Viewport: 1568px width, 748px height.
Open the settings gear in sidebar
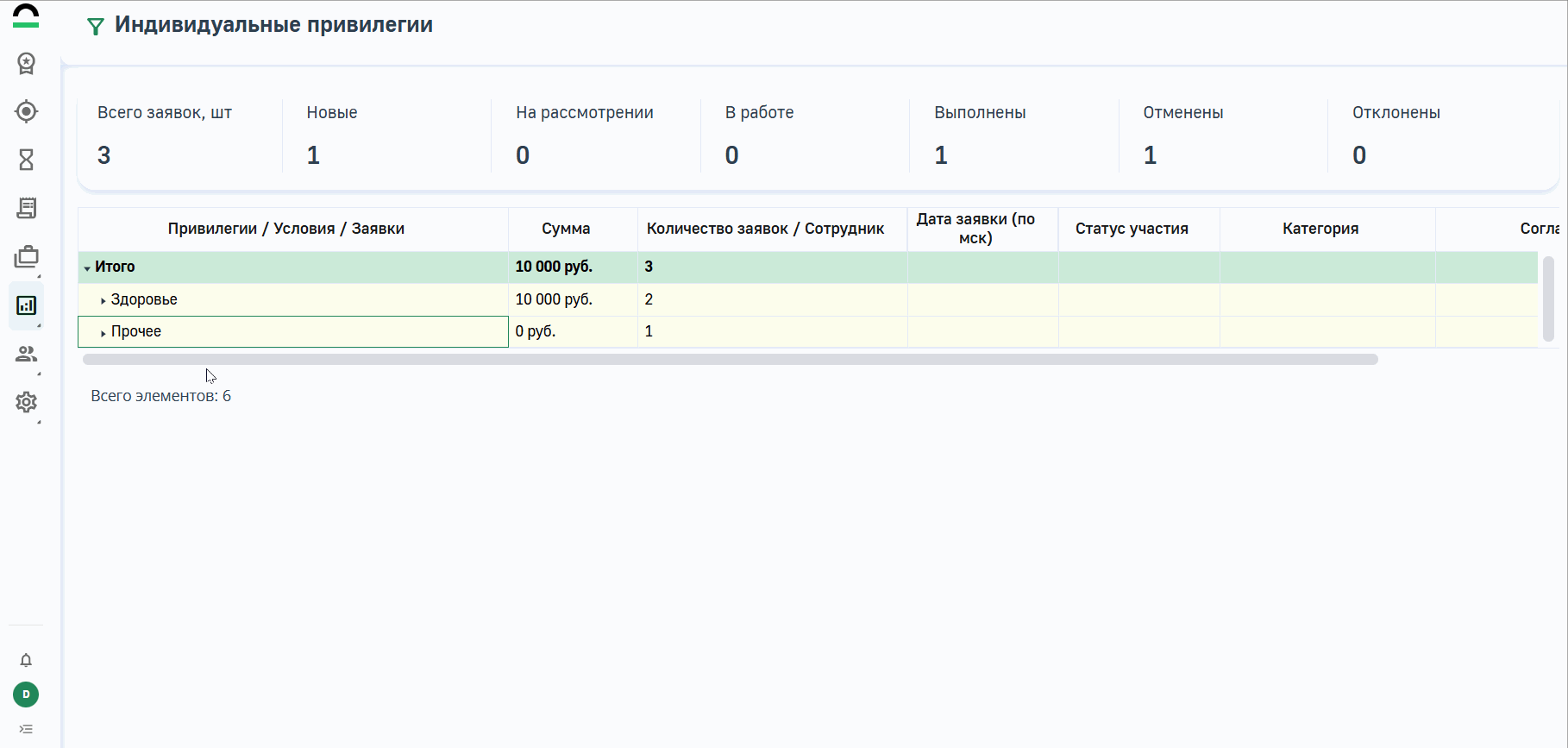point(26,402)
